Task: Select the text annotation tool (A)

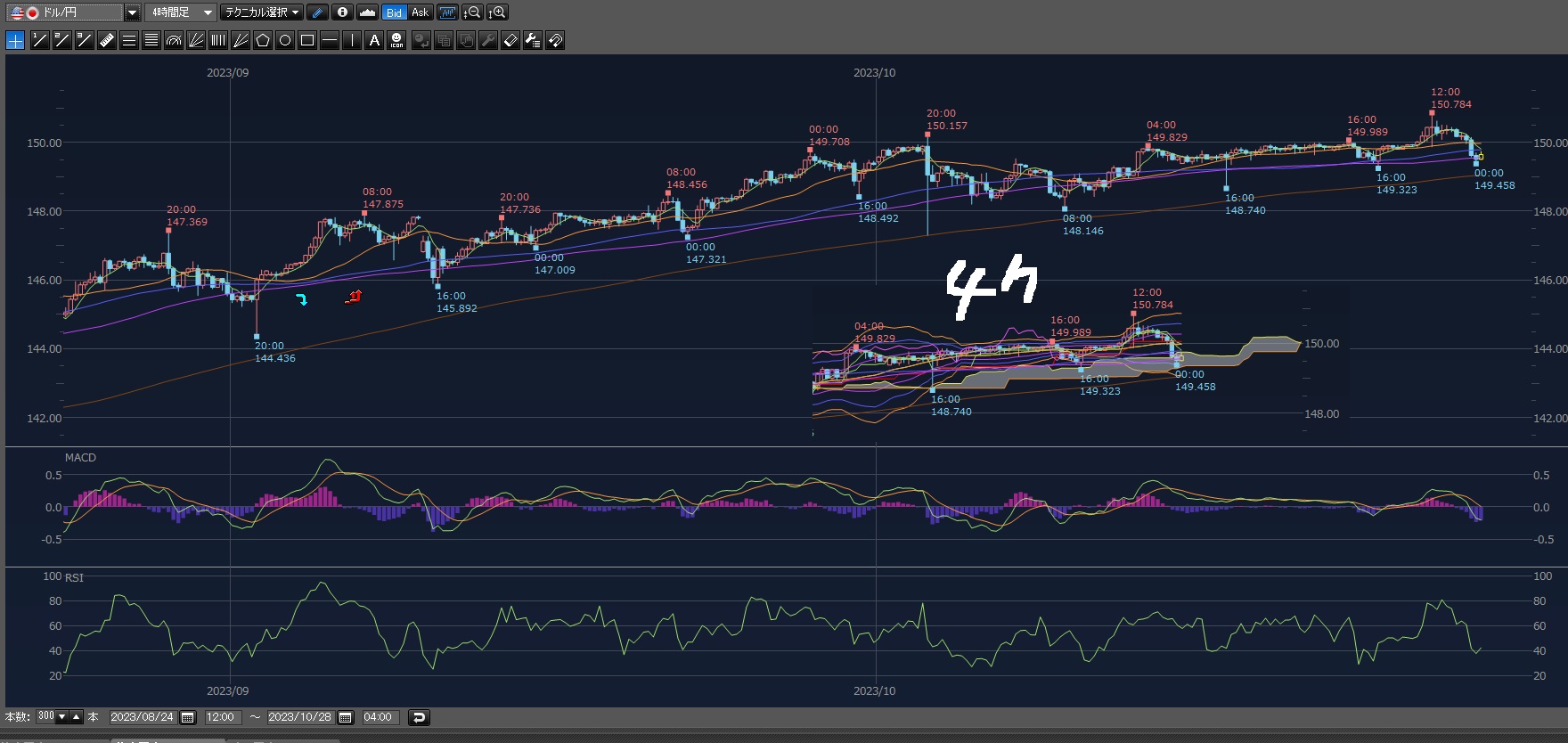Action: [374, 40]
